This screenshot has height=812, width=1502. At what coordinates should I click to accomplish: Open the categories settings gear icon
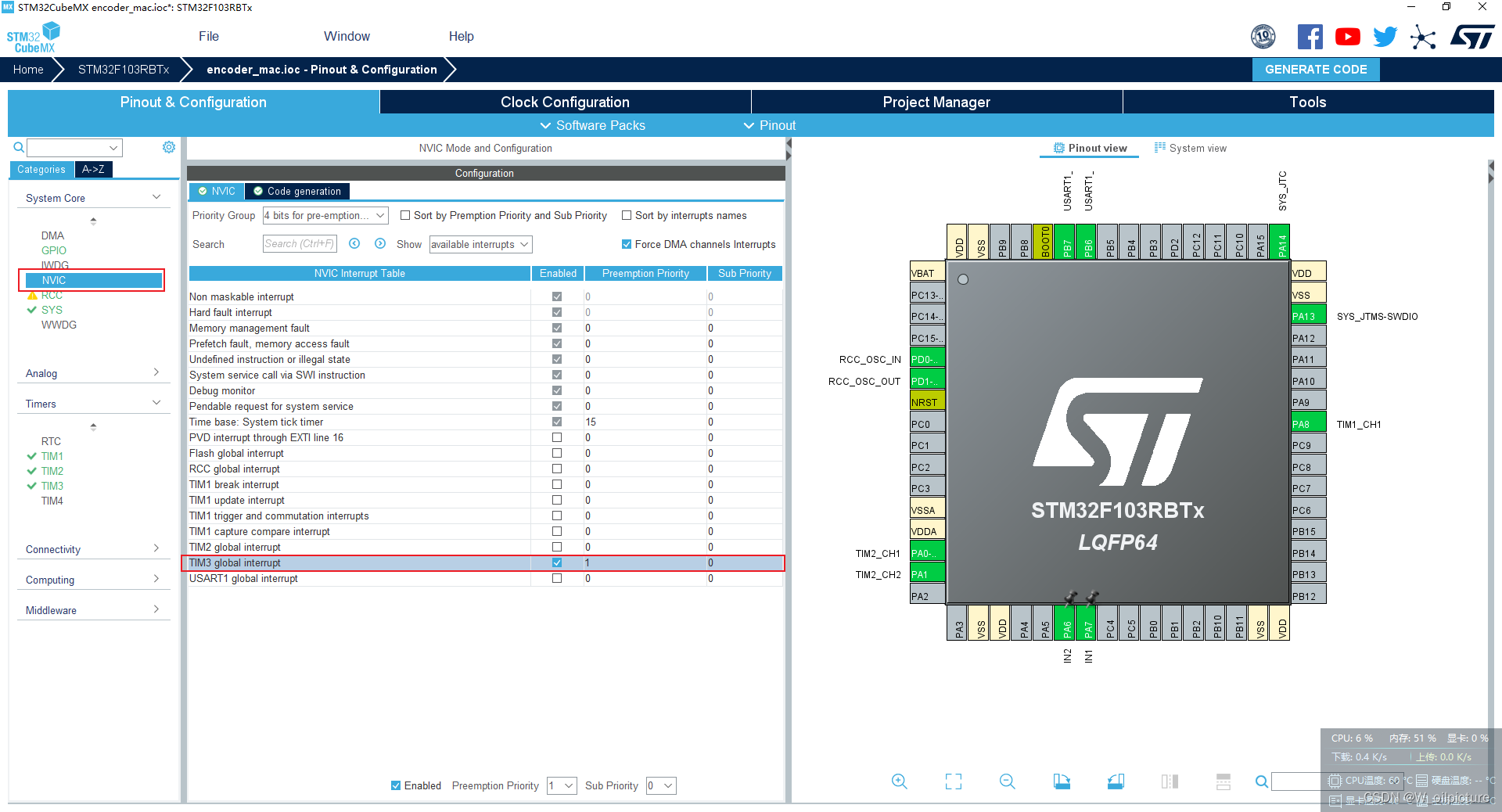coord(169,147)
